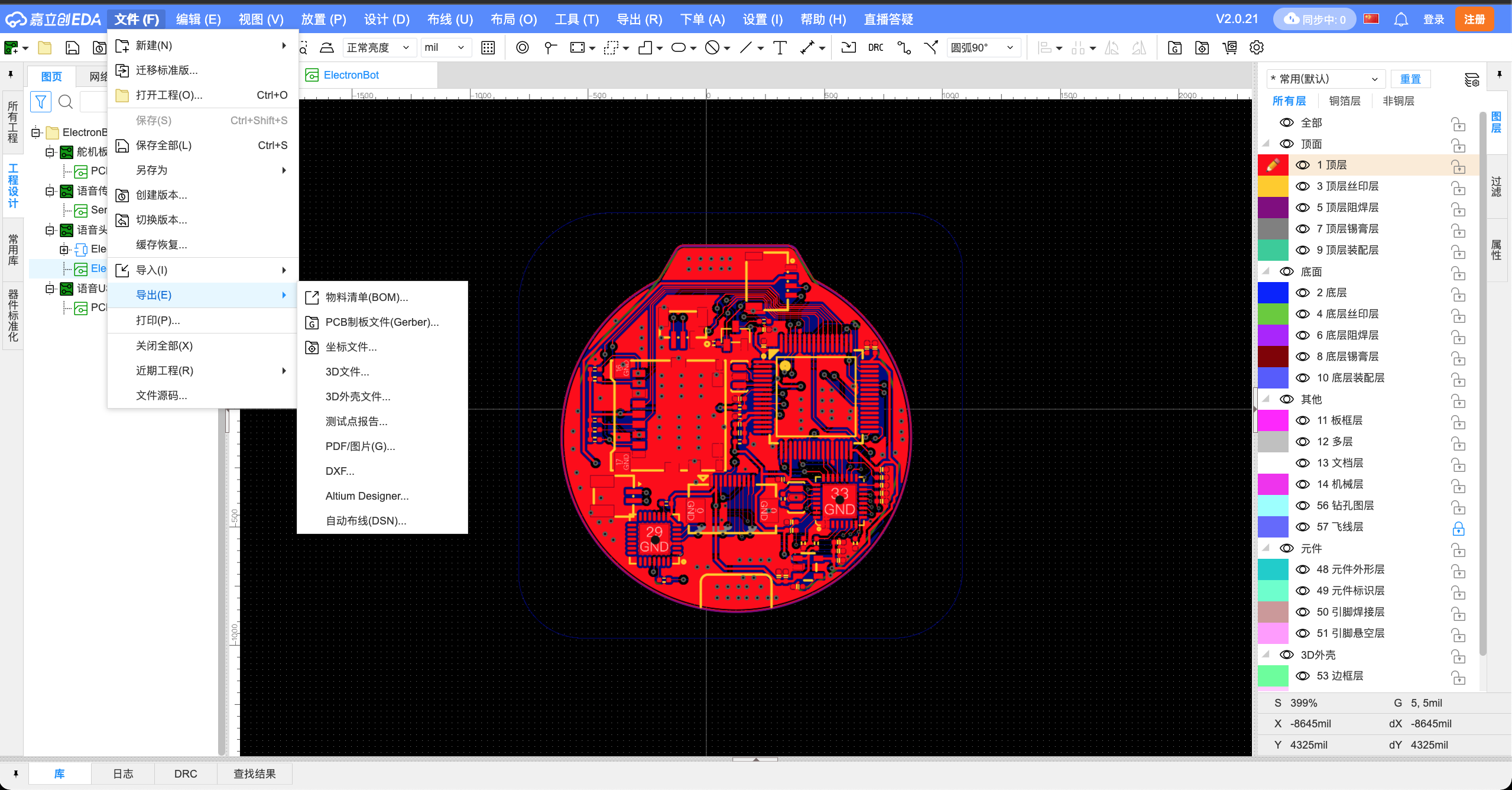Image resolution: width=1512 pixels, height=790 pixels.
Task: Switch to the 铜箔层 layer tab
Action: point(1344,101)
